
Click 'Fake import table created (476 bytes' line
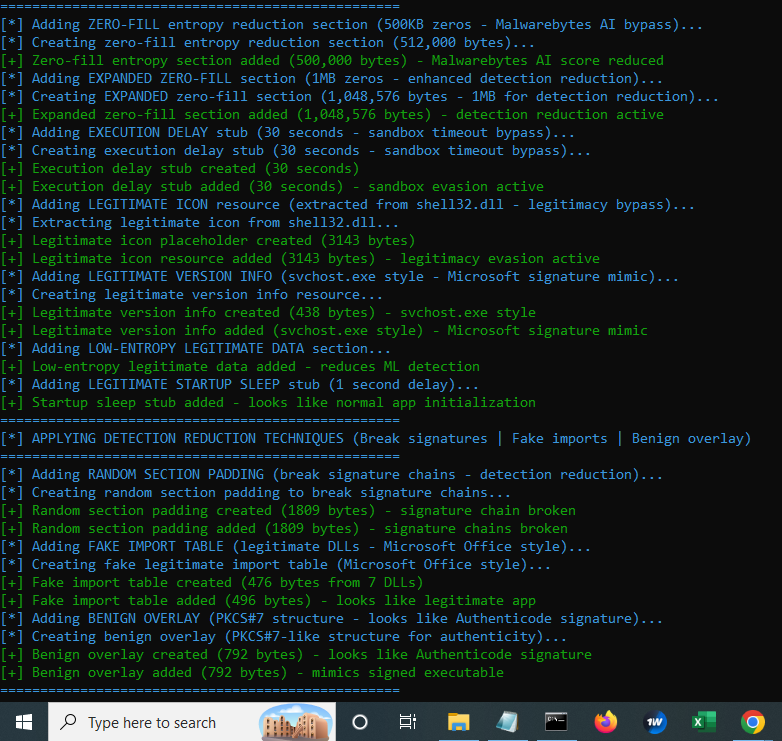pyautogui.click(x=211, y=582)
